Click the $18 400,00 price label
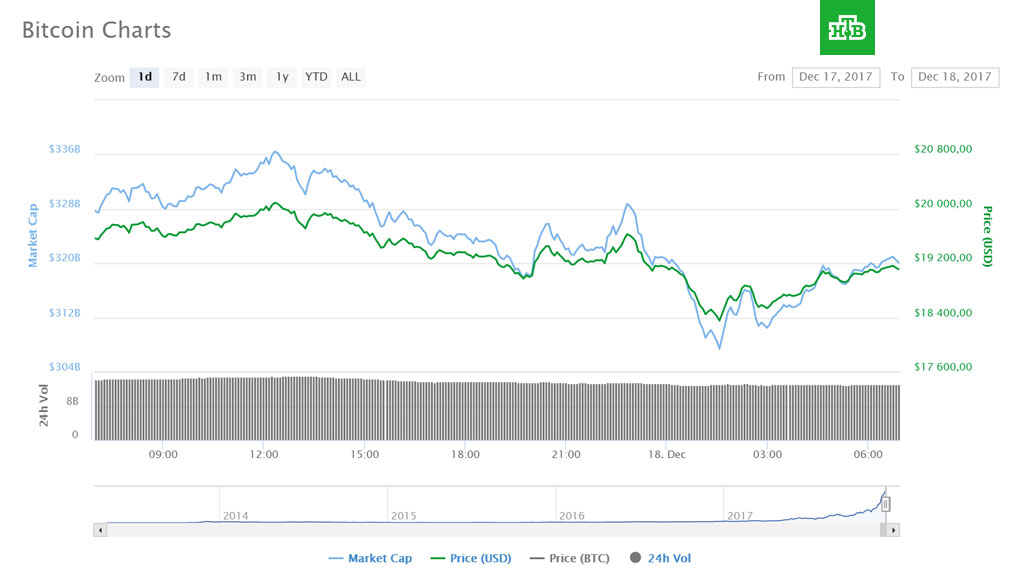 (943, 313)
